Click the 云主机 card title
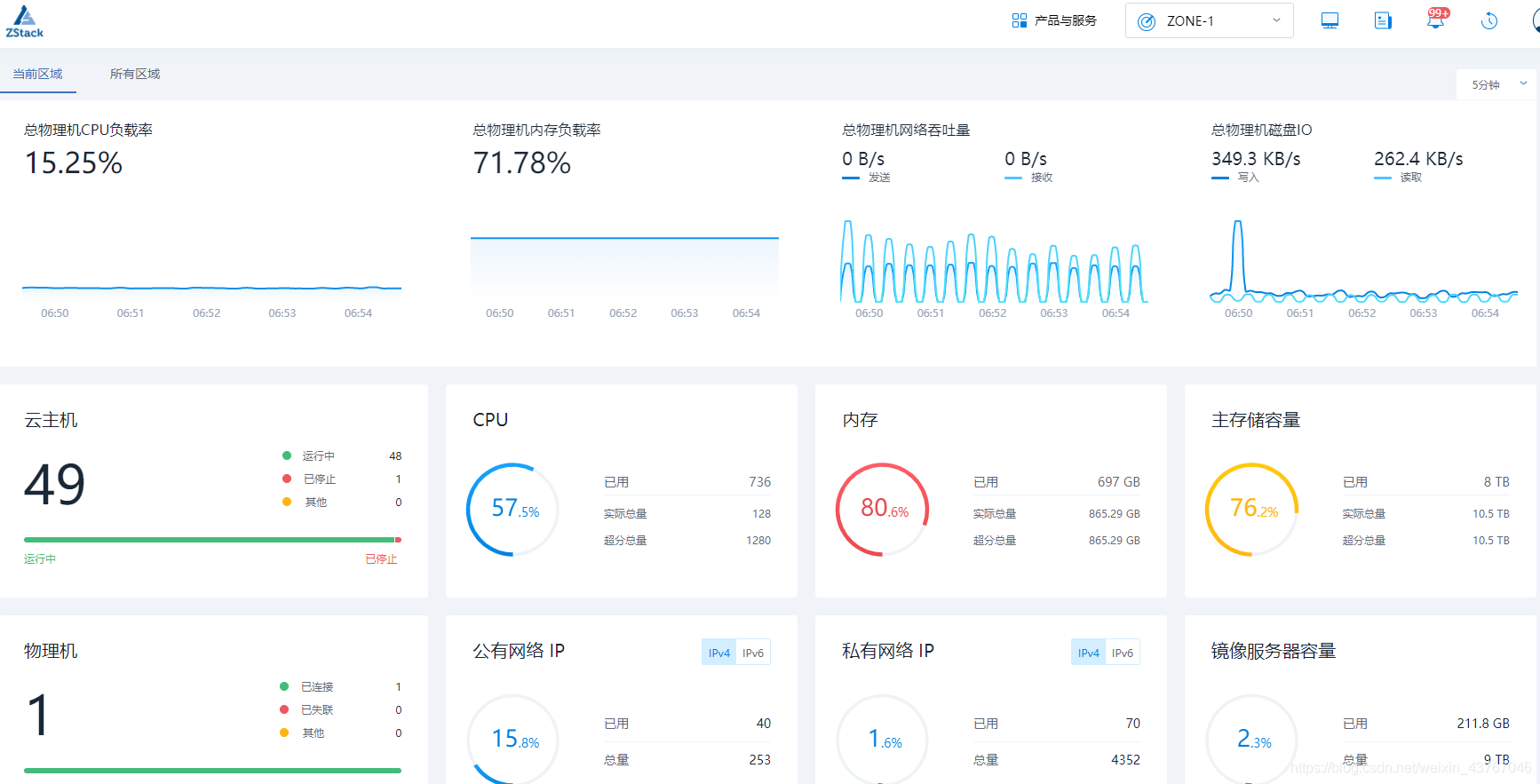1540x784 pixels. [x=51, y=420]
